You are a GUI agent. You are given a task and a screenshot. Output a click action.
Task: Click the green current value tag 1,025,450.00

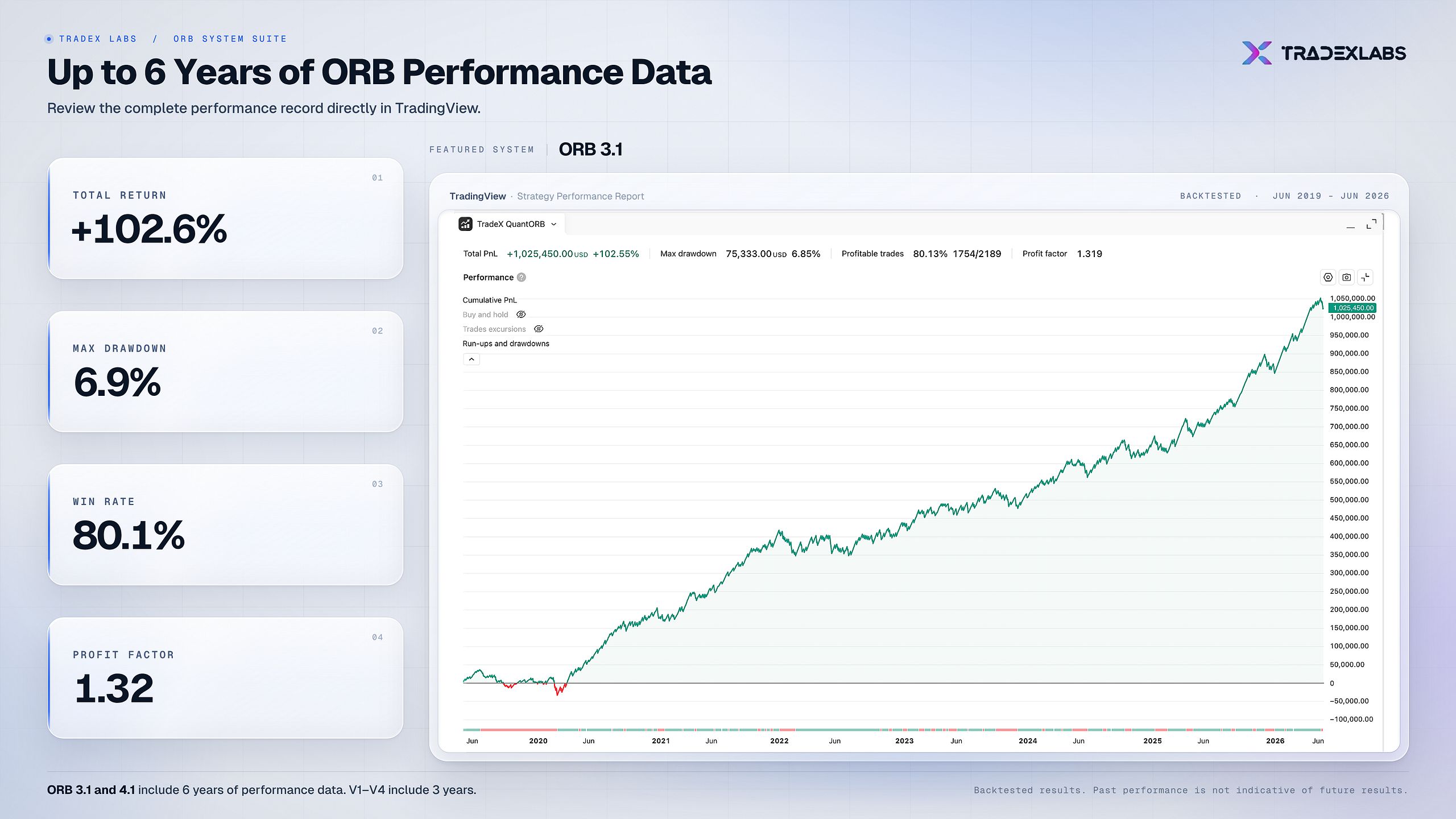coord(1352,308)
